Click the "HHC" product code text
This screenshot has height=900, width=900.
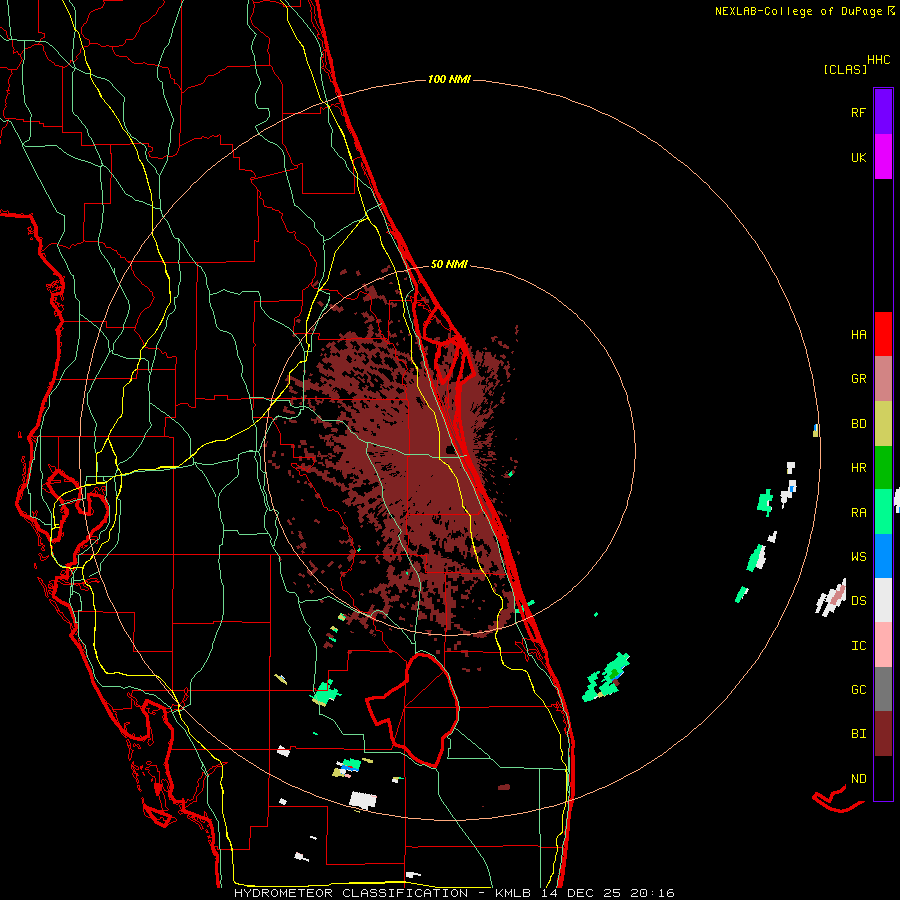pyautogui.click(x=878, y=60)
